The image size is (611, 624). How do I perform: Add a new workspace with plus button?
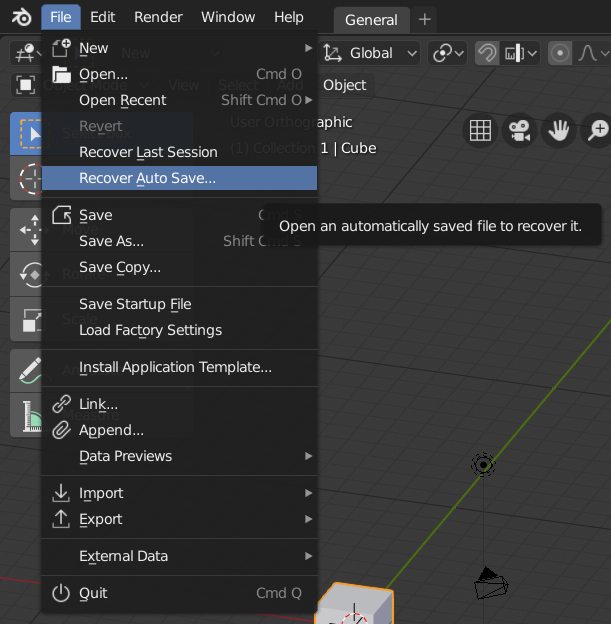(425, 19)
